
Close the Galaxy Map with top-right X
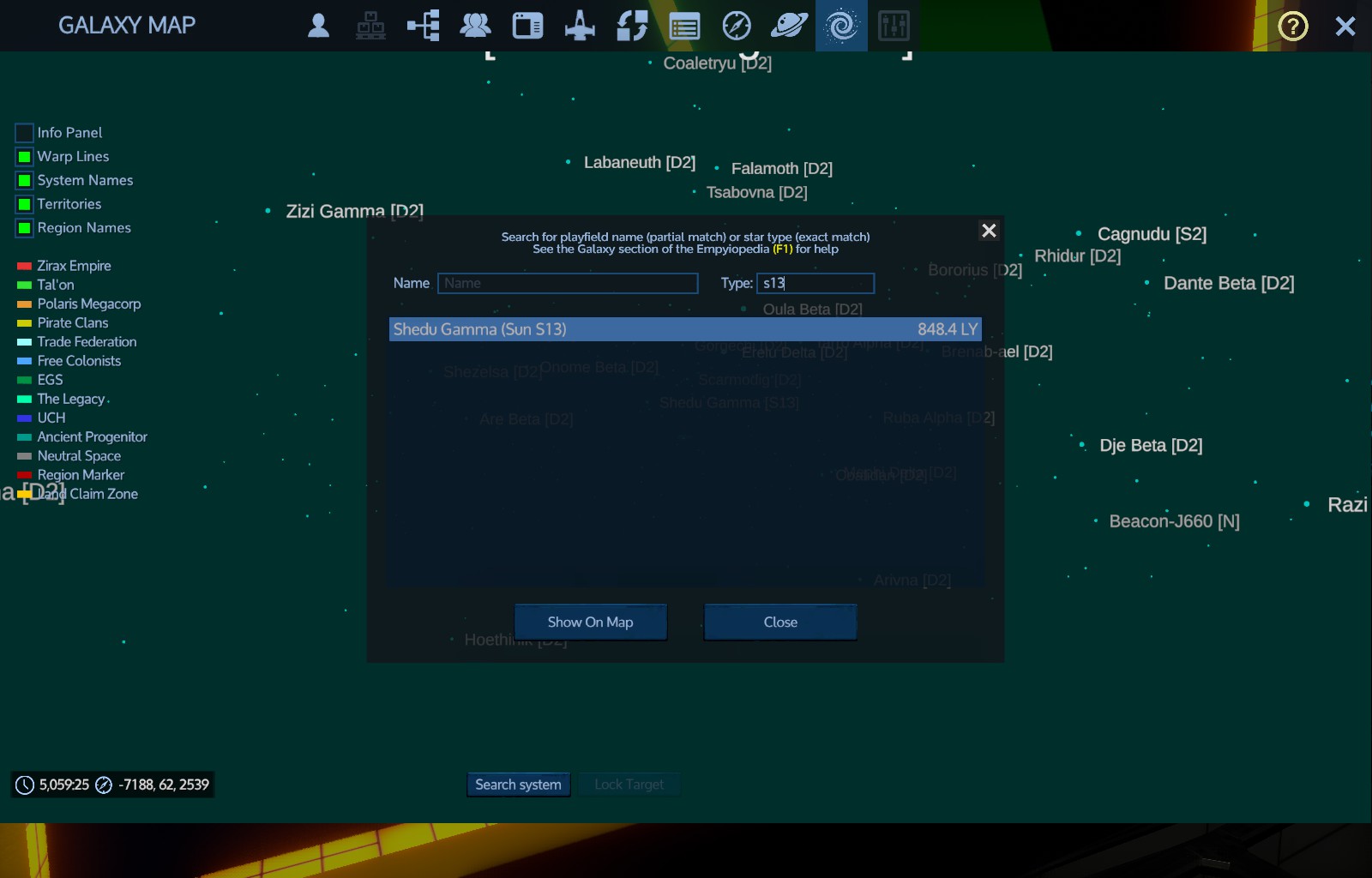click(1345, 26)
